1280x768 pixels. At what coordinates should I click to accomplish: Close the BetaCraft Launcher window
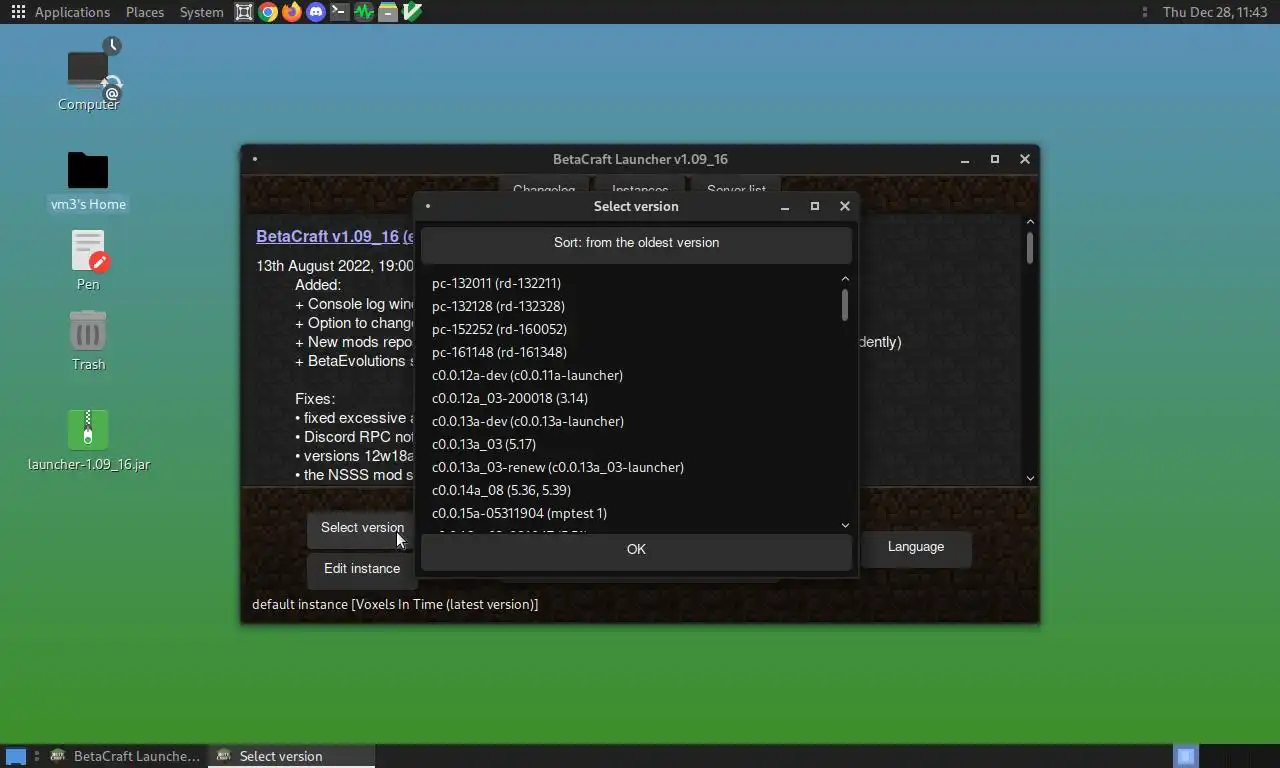(x=1025, y=159)
